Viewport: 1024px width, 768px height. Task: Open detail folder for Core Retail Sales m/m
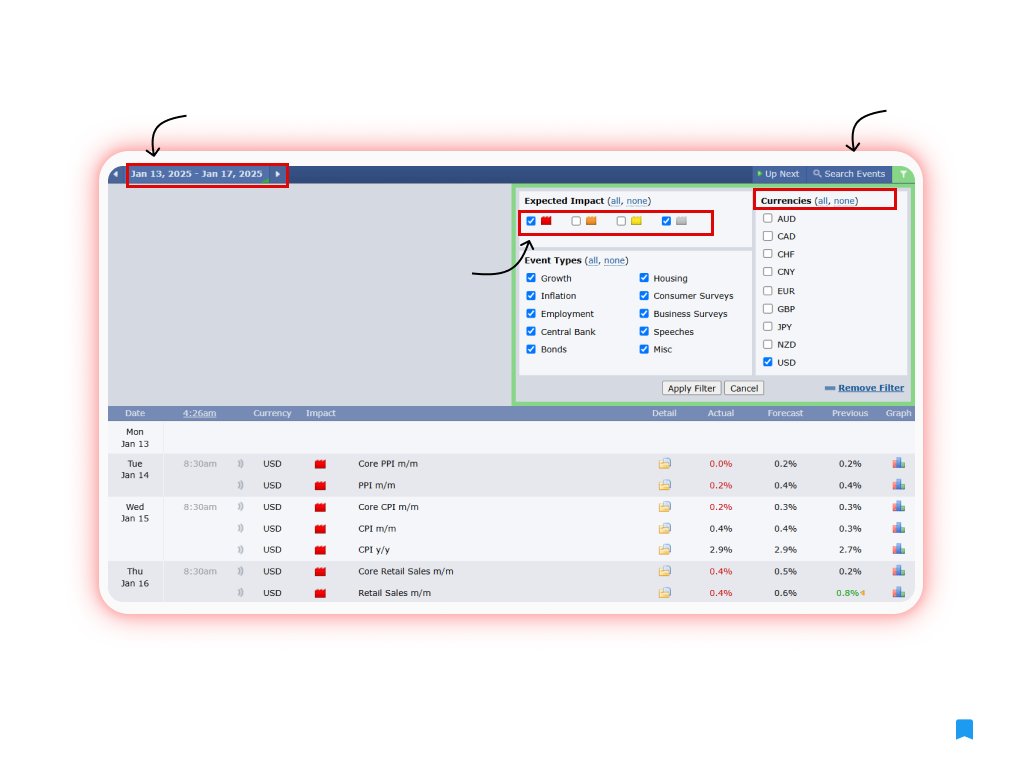[x=664, y=571]
